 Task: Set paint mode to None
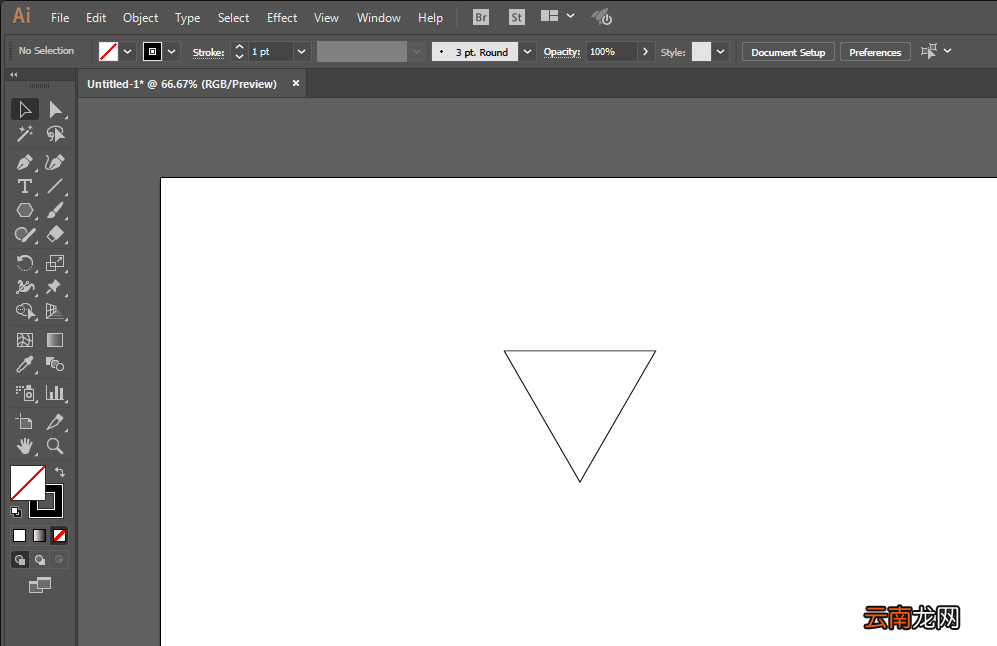(59, 536)
